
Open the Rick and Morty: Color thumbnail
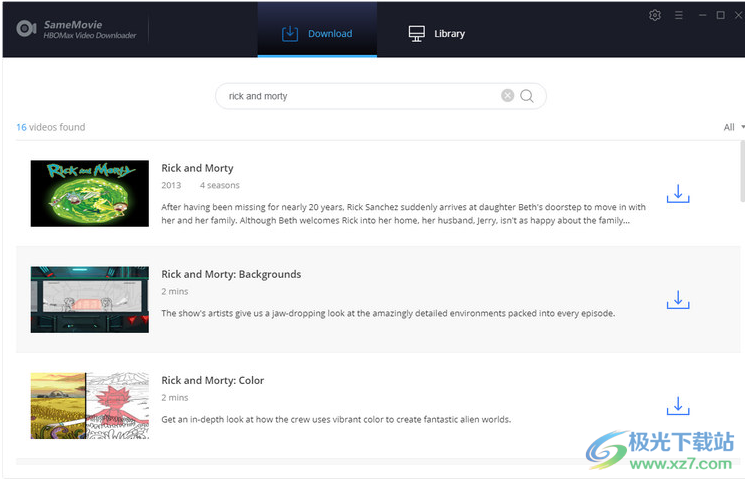coord(90,405)
